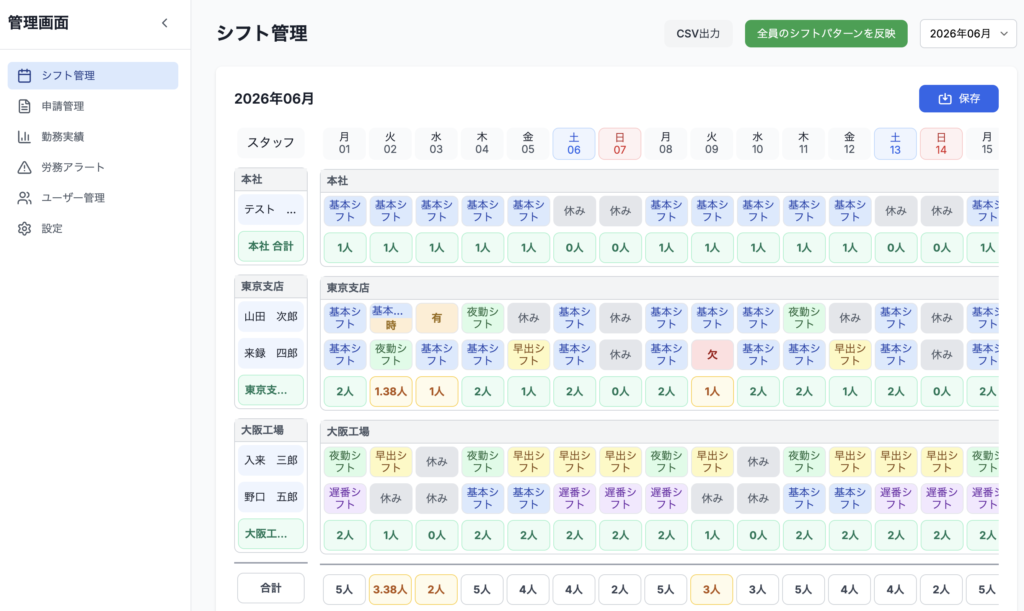Click the 日 14 date header
Image resolution: width=1024 pixels, height=611 pixels.
point(941,144)
